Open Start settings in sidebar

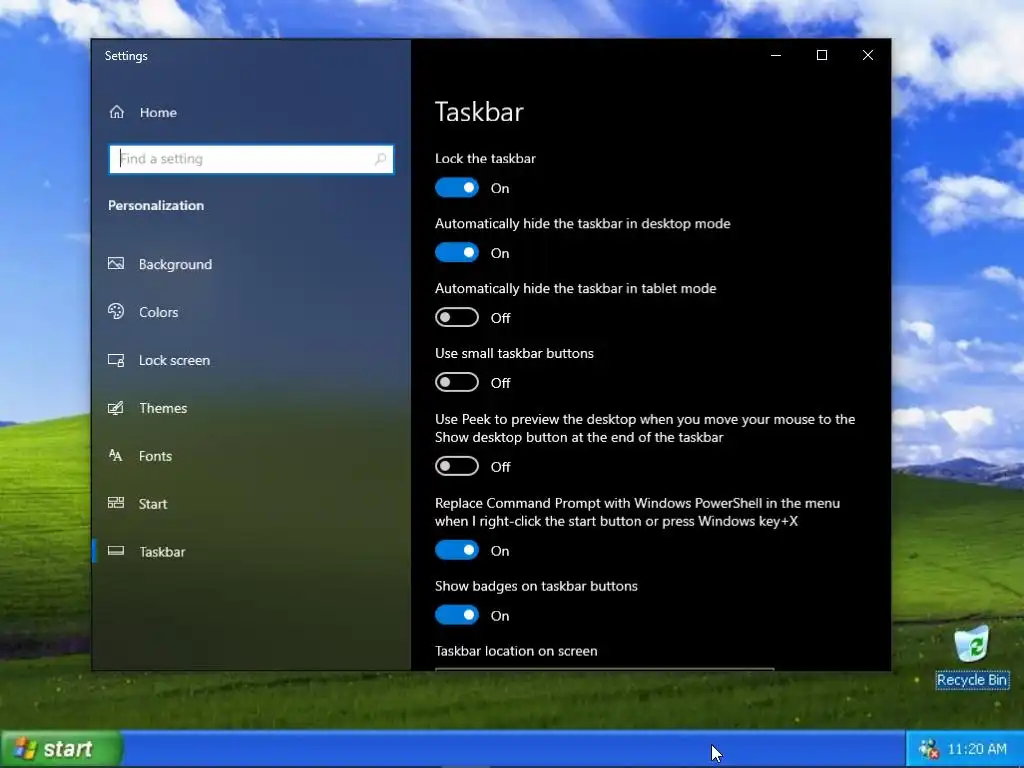tap(153, 504)
